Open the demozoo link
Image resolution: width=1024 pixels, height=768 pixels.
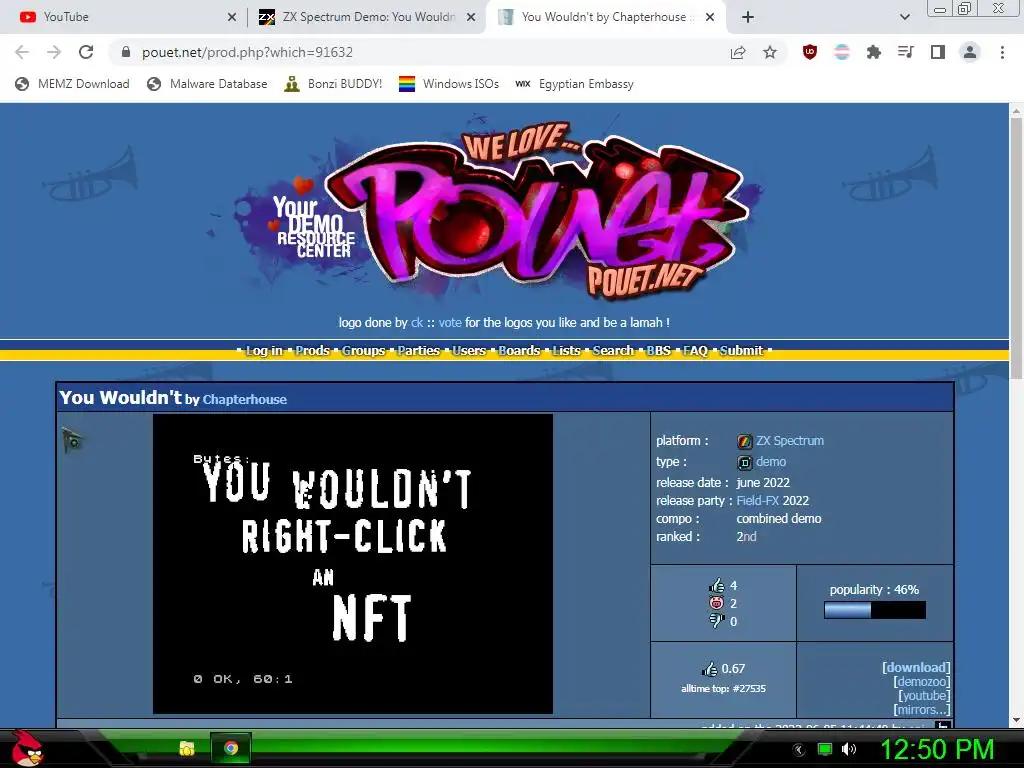pos(921,682)
